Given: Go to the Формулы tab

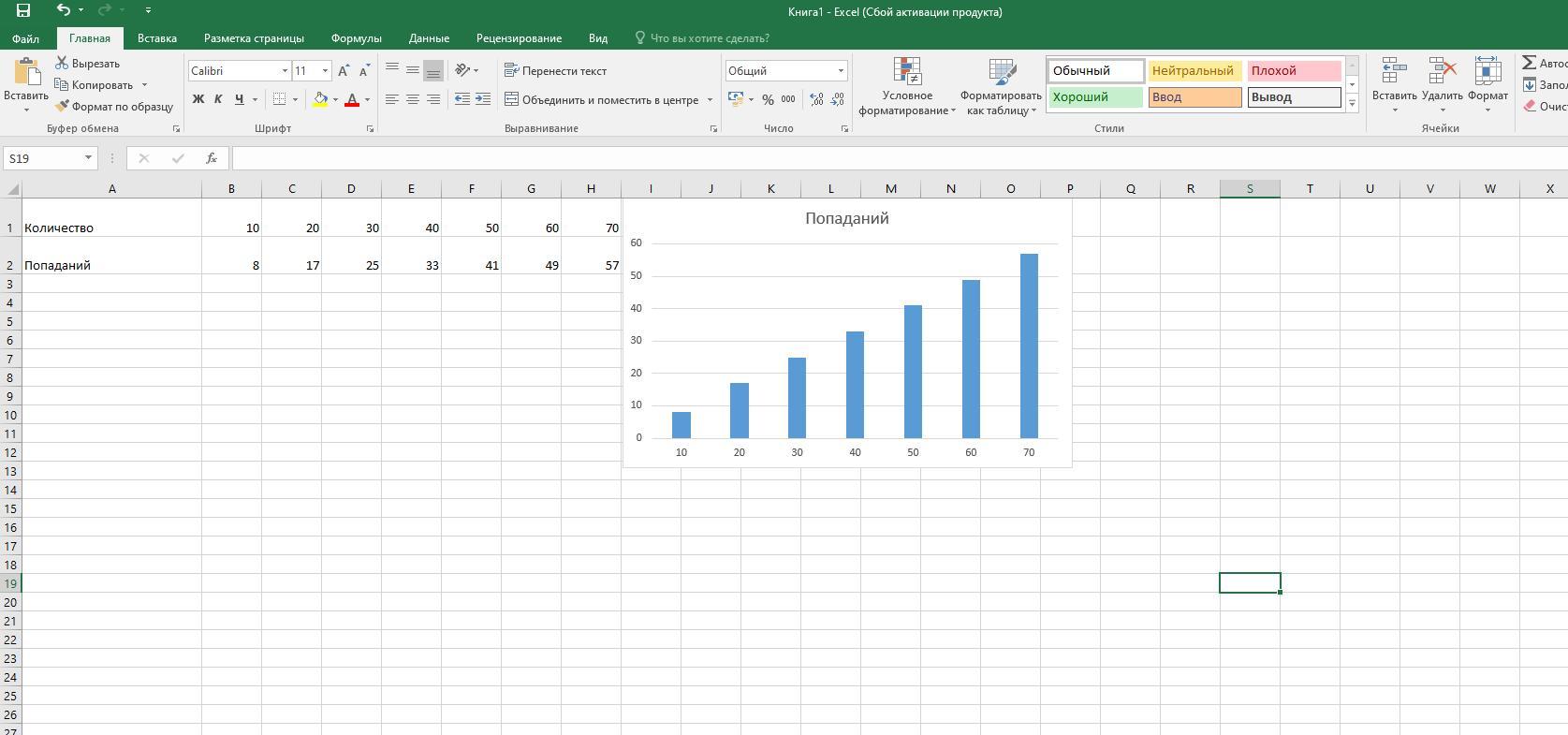Looking at the screenshot, I should (x=356, y=38).
